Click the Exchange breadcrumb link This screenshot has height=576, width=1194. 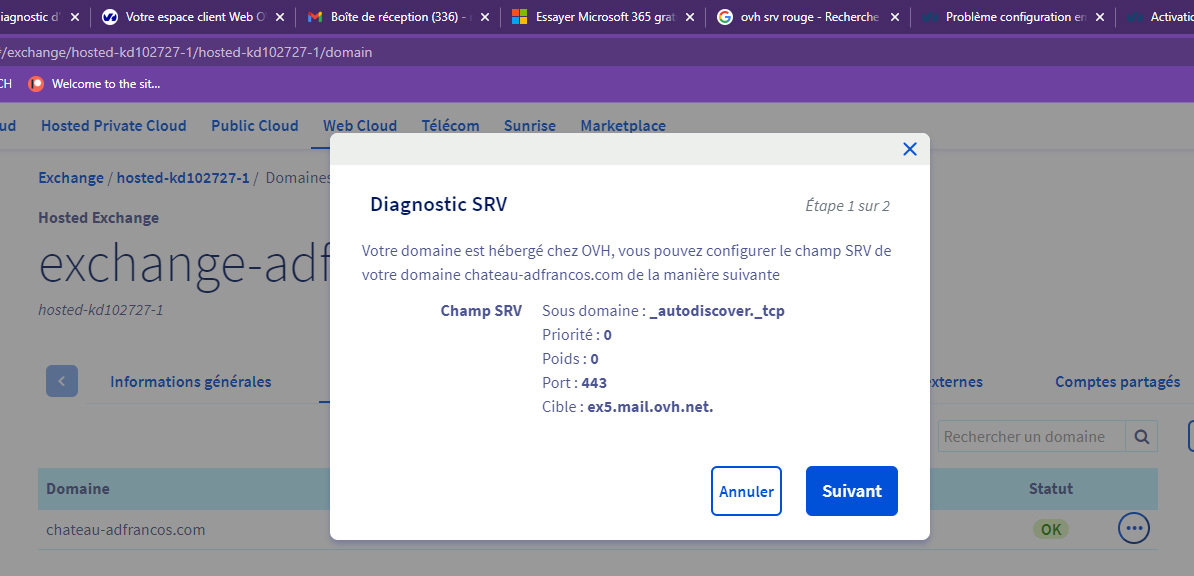coord(70,177)
